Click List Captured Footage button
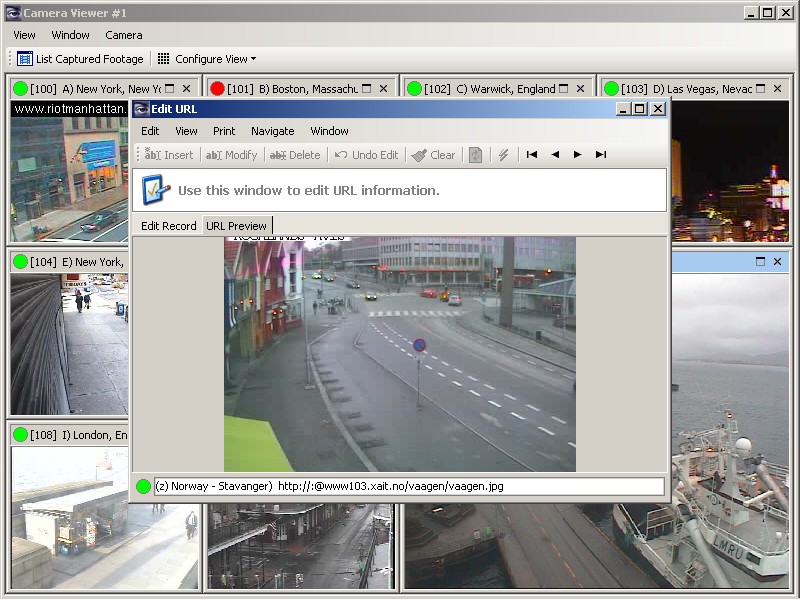Screen dimensions: 800x600 point(80,59)
